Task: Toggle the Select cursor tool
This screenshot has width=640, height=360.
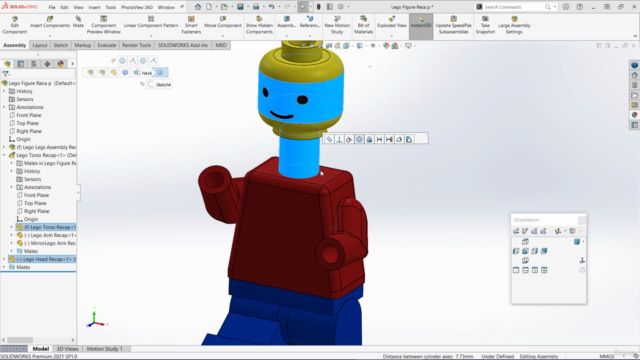Action: point(302,7)
